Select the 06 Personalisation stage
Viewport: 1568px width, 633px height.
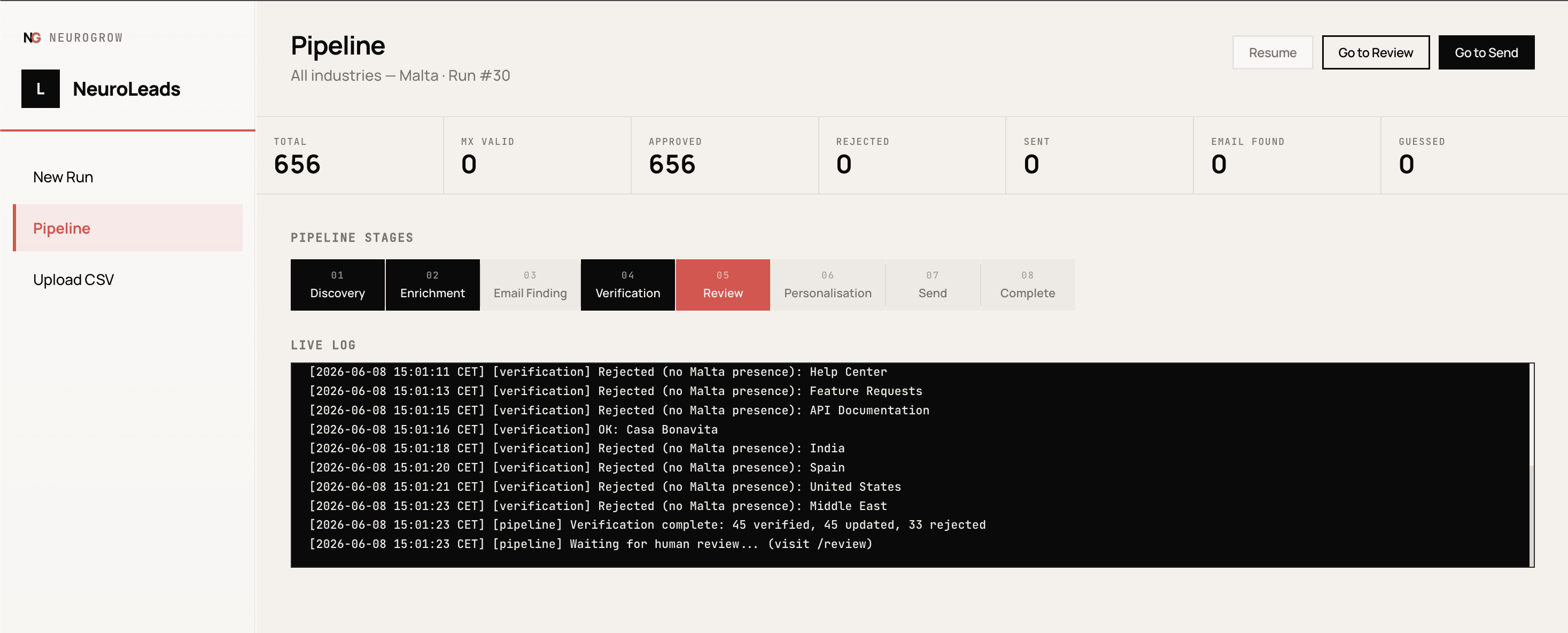(x=828, y=285)
